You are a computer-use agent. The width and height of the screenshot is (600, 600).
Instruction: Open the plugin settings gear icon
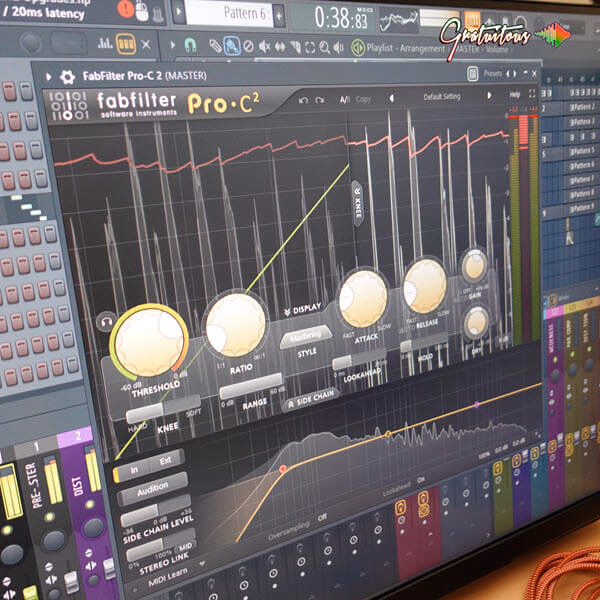click(67, 77)
